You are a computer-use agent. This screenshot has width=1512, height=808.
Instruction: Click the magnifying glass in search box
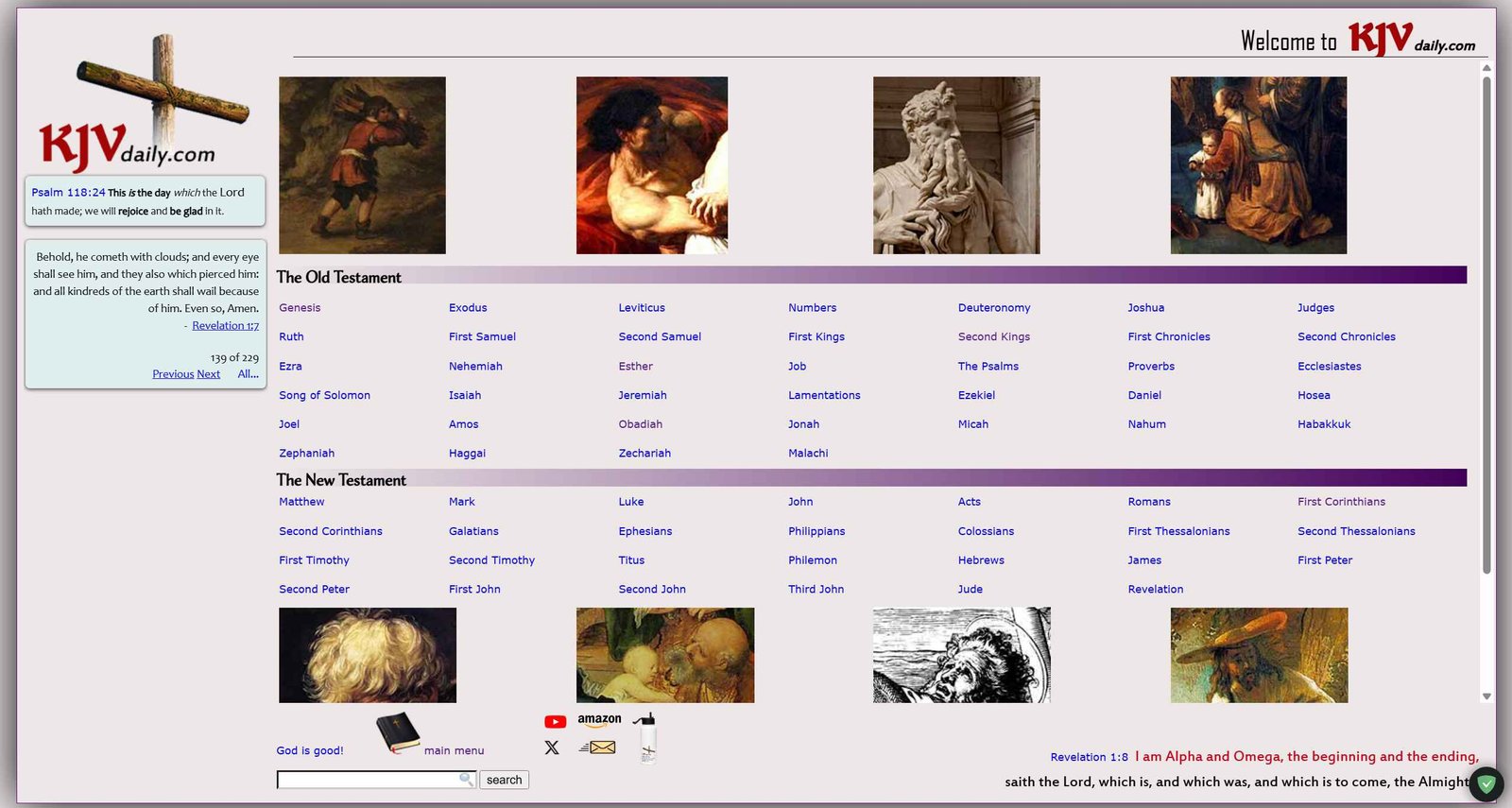click(x=466, y=780)
